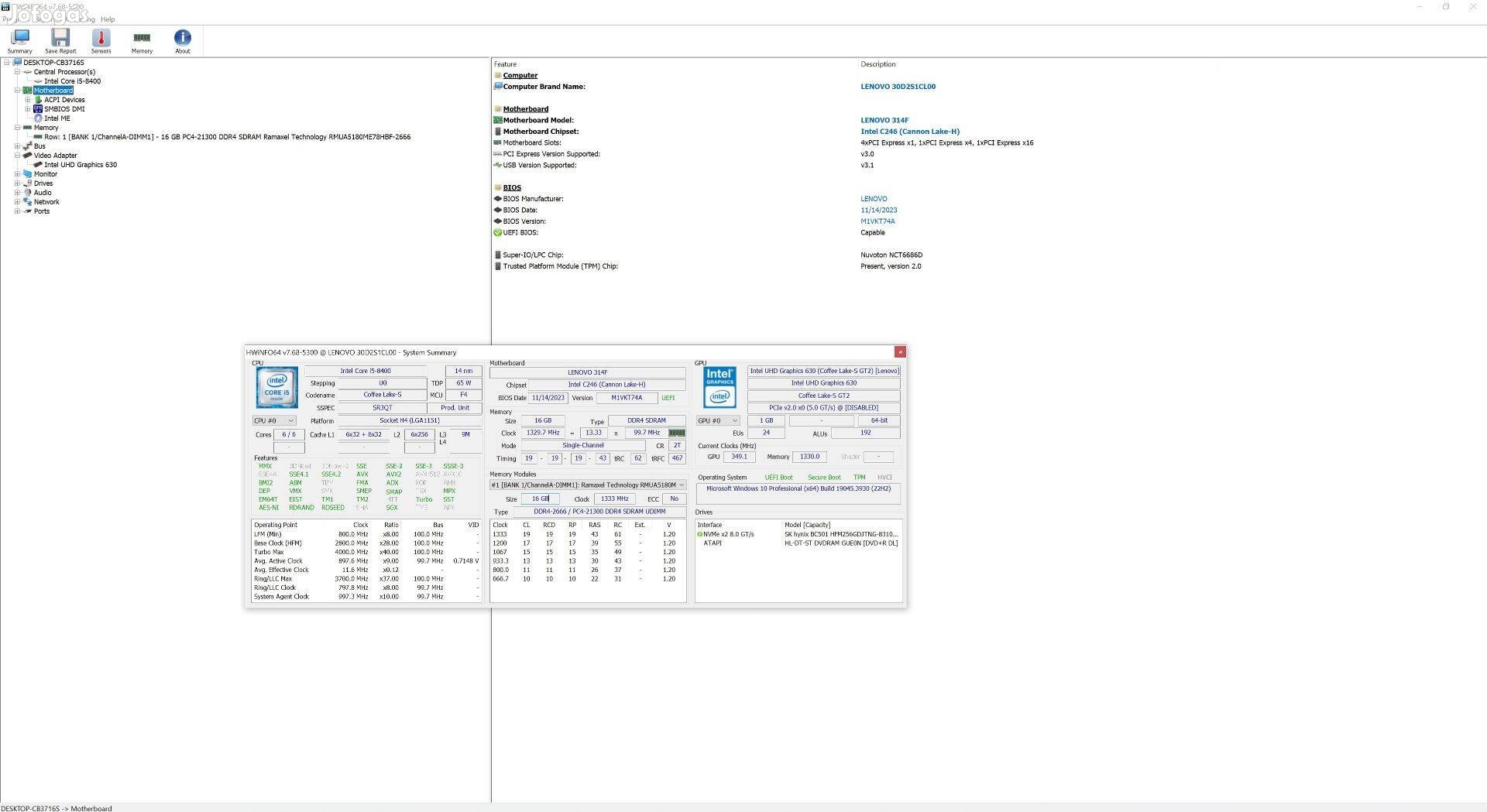Click the Bus tree icon
The width and height of the screenshot is (1487, 812).
[27, 146]
